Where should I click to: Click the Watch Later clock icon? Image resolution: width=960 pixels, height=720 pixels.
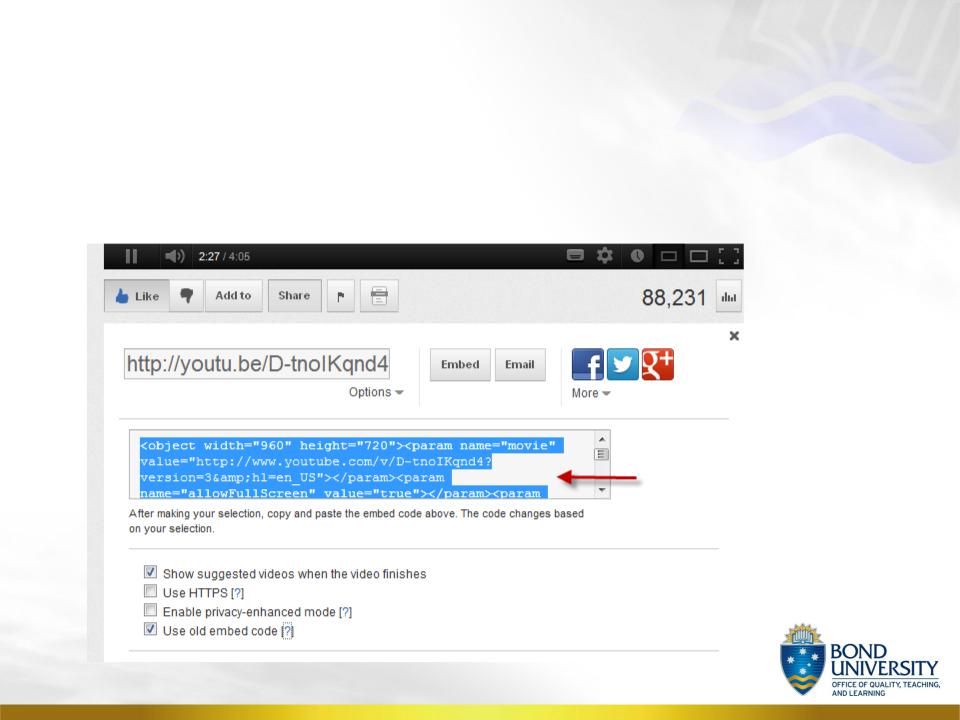click(637, 255)
